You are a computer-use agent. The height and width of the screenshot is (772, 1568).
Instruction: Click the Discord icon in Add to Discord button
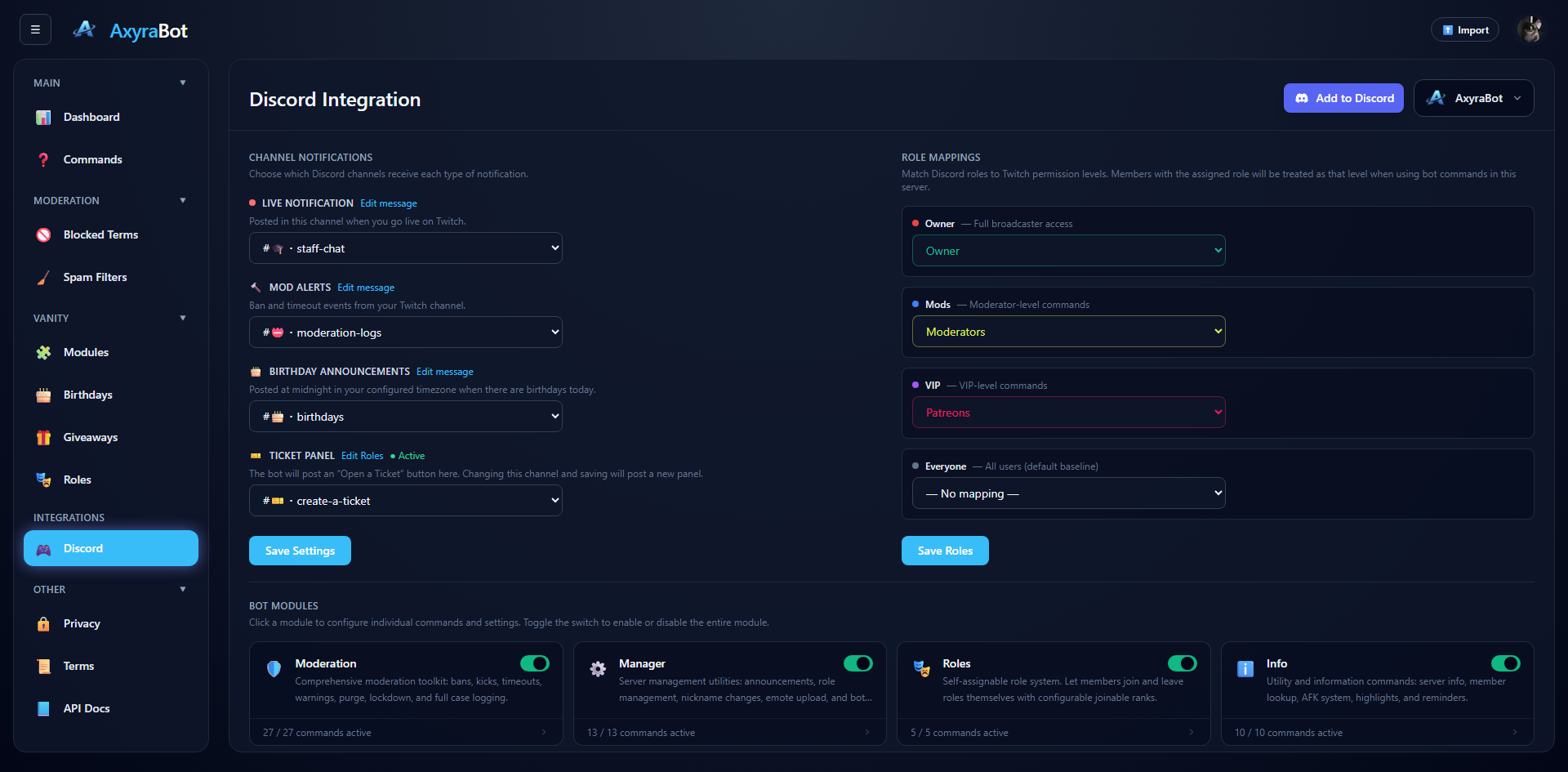click(1302, 98)
